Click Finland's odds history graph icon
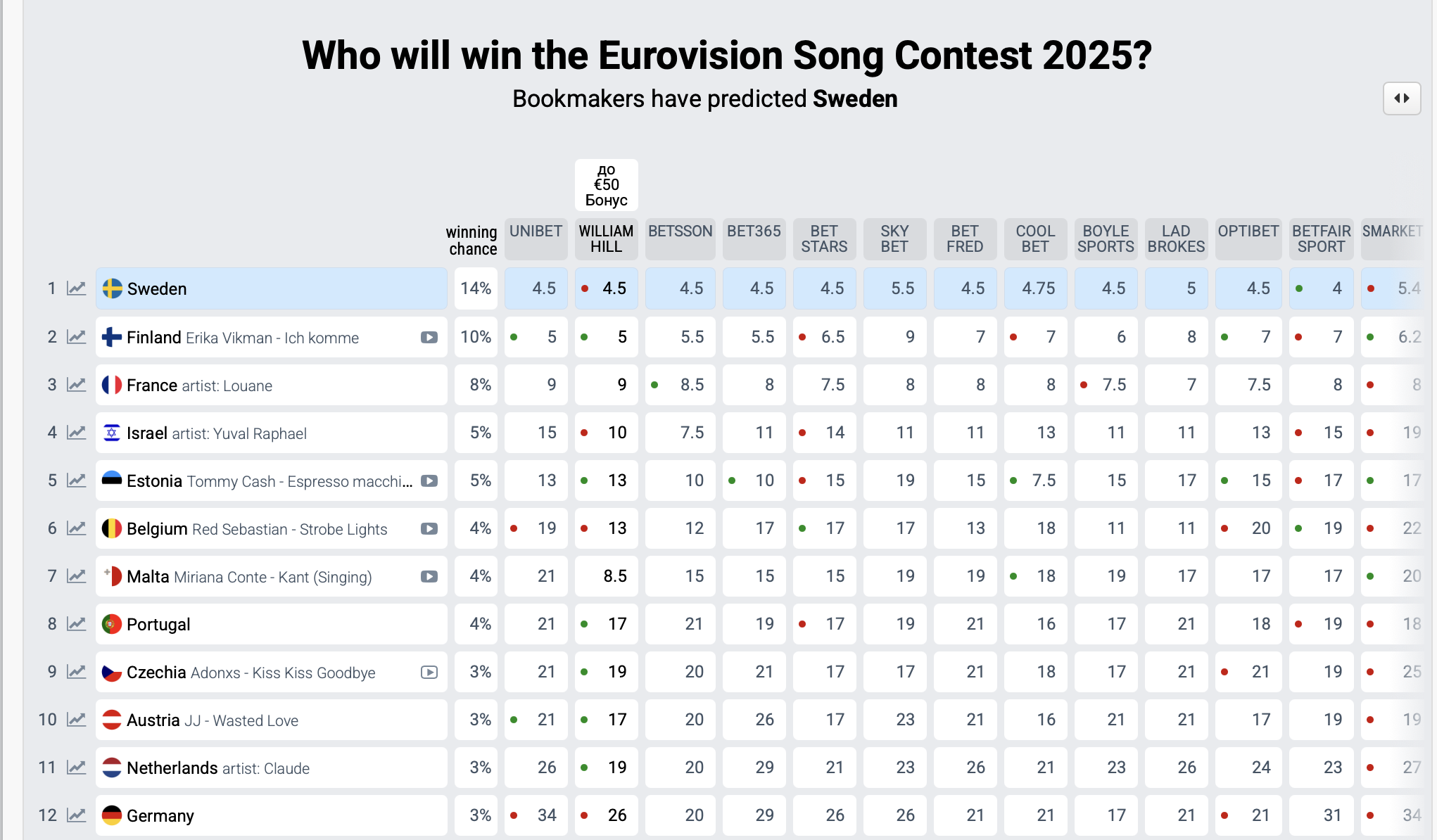 point(76,337)
